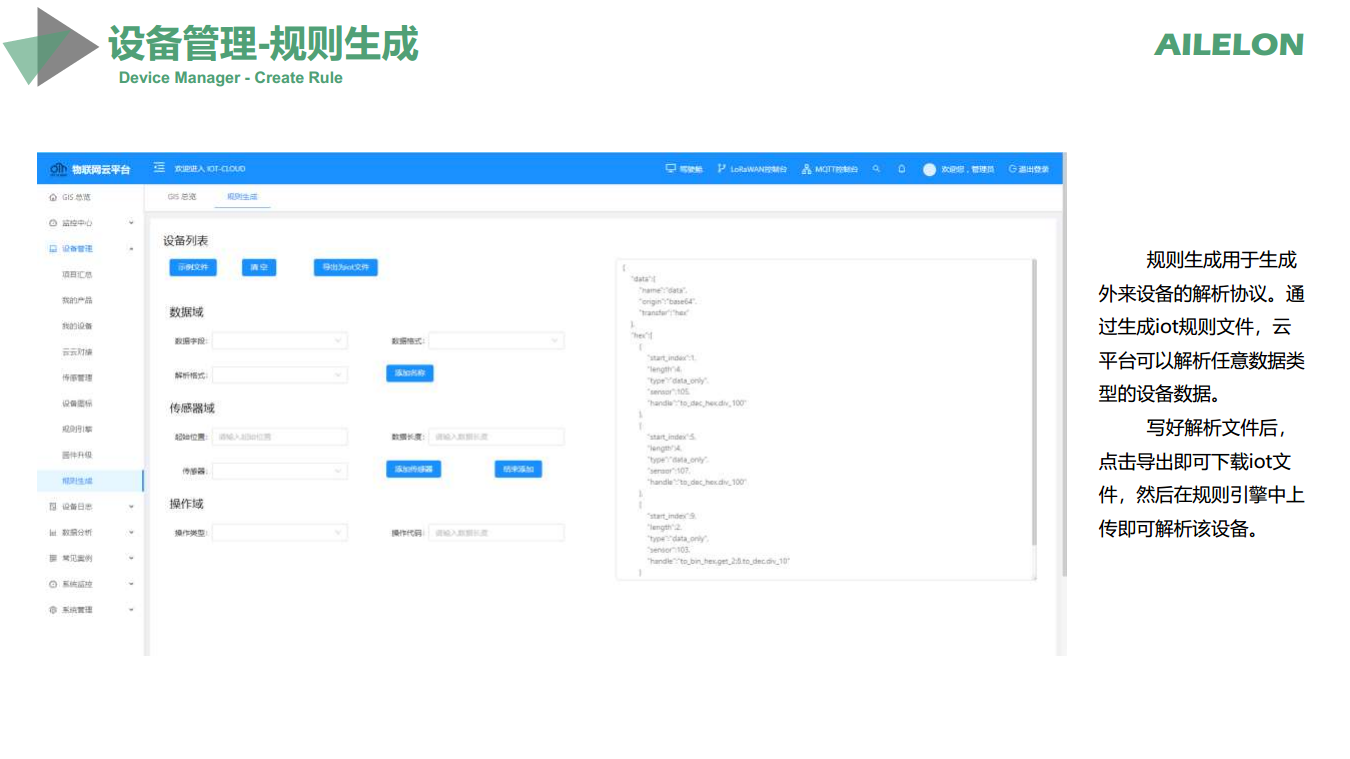This screenshot has width=1350, height=759.
Task: Click the 清空 button
Action: (259, 267)
